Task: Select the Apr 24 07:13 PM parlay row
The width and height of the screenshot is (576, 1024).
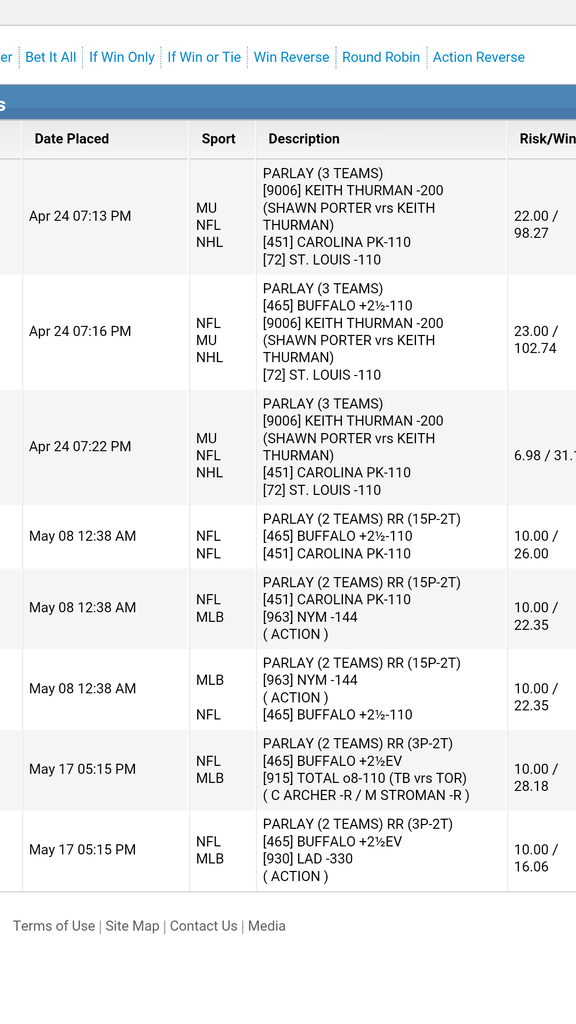Action: click(288, 217)
